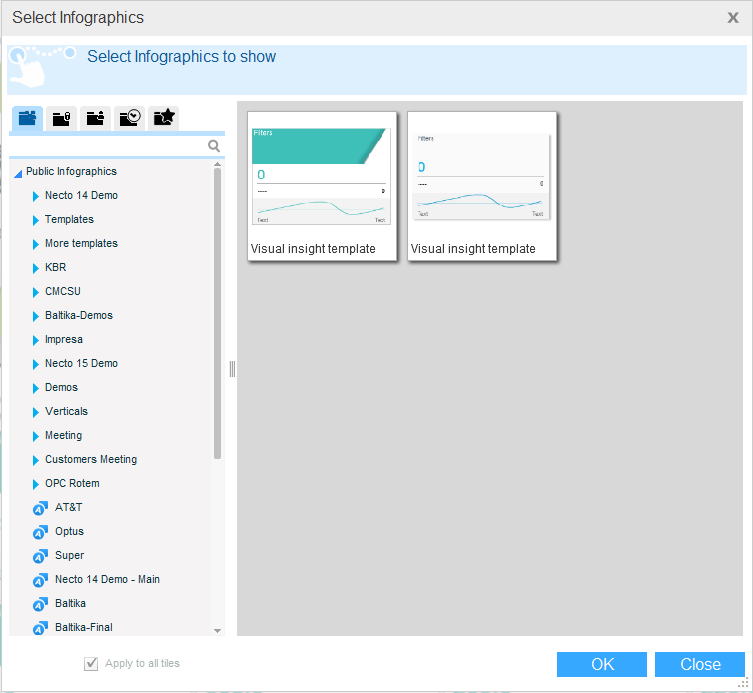Click the search magnifier icon
Viewport: 753px width, 693px height.
click(x=213, y=146)
